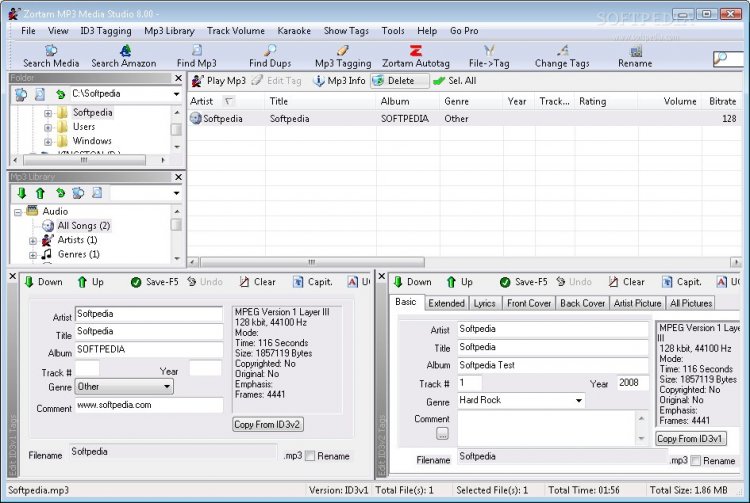Show Mp3 Info
750x503 pixels.
(x=339, y=81)
